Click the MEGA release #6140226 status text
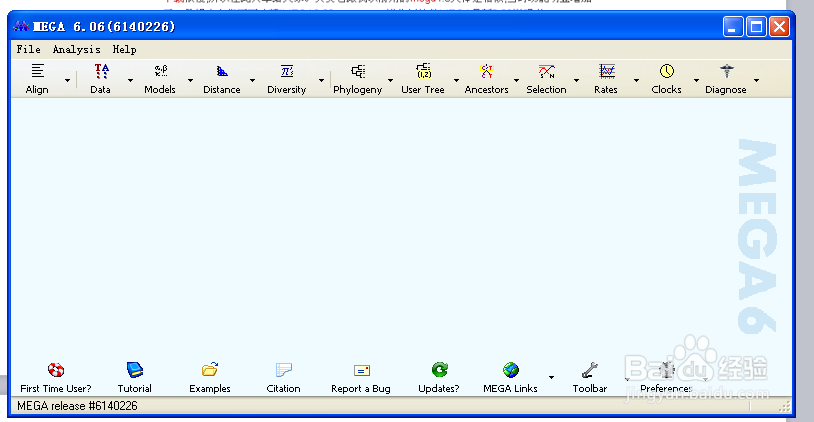The height and width of the screenshot is (422, 814). coord(77,406)
